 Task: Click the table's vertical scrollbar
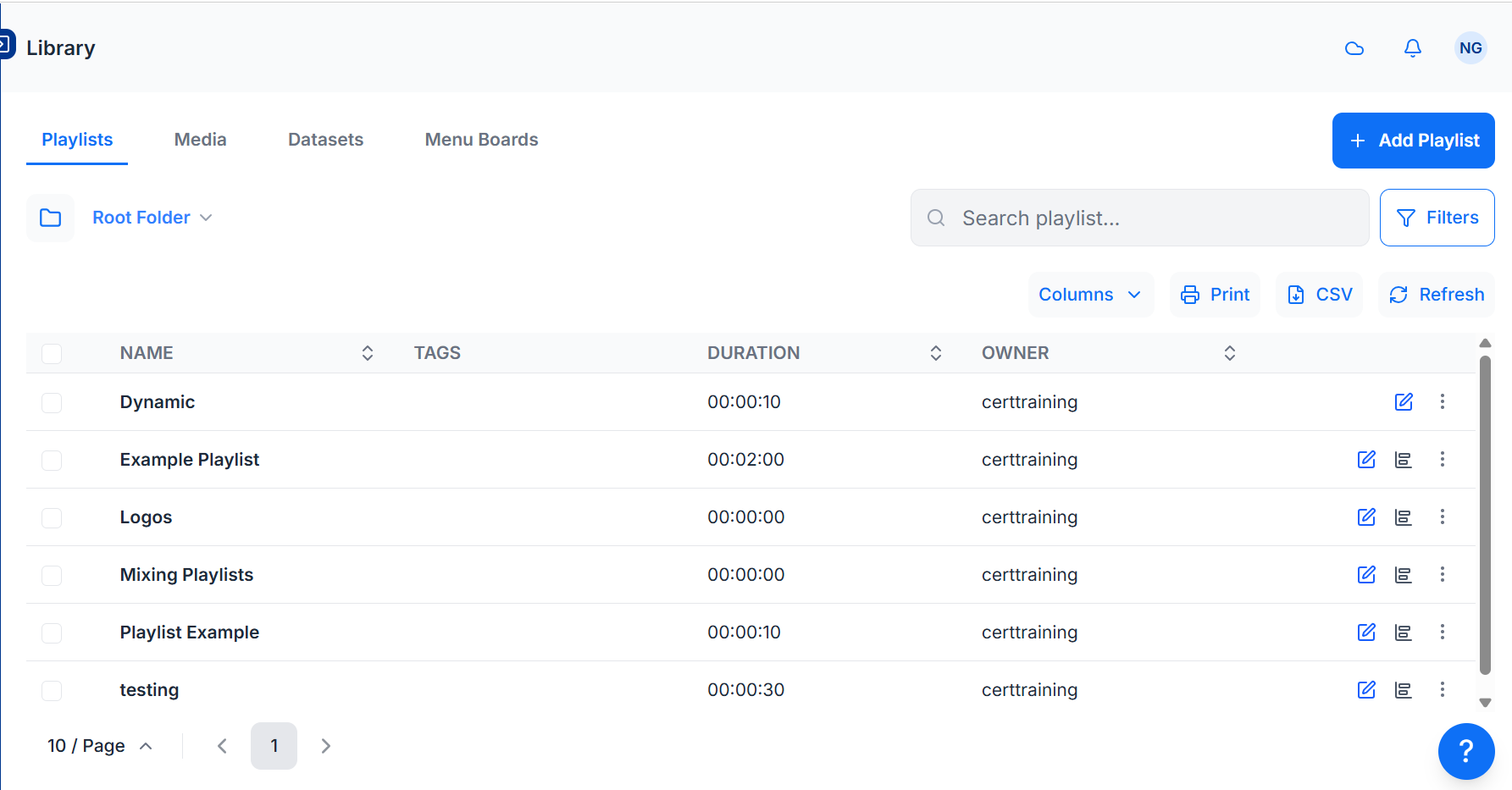[x=1485, y=515]
